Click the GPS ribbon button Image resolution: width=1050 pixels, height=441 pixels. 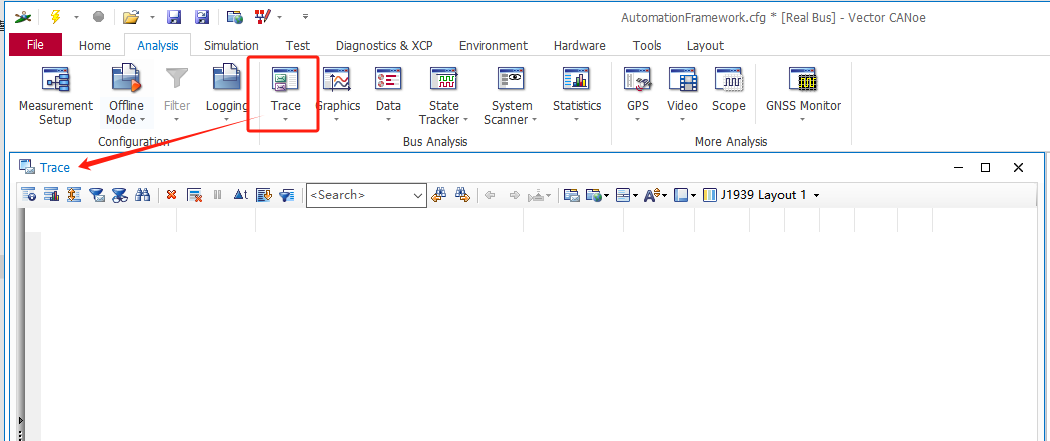point(638,96)
